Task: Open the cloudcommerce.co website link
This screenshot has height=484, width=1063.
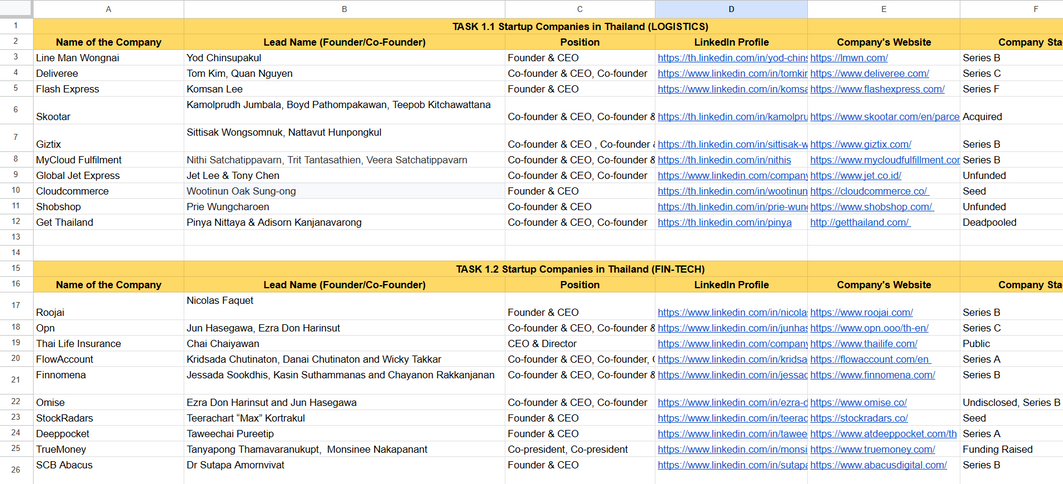Action: point(869,191)
